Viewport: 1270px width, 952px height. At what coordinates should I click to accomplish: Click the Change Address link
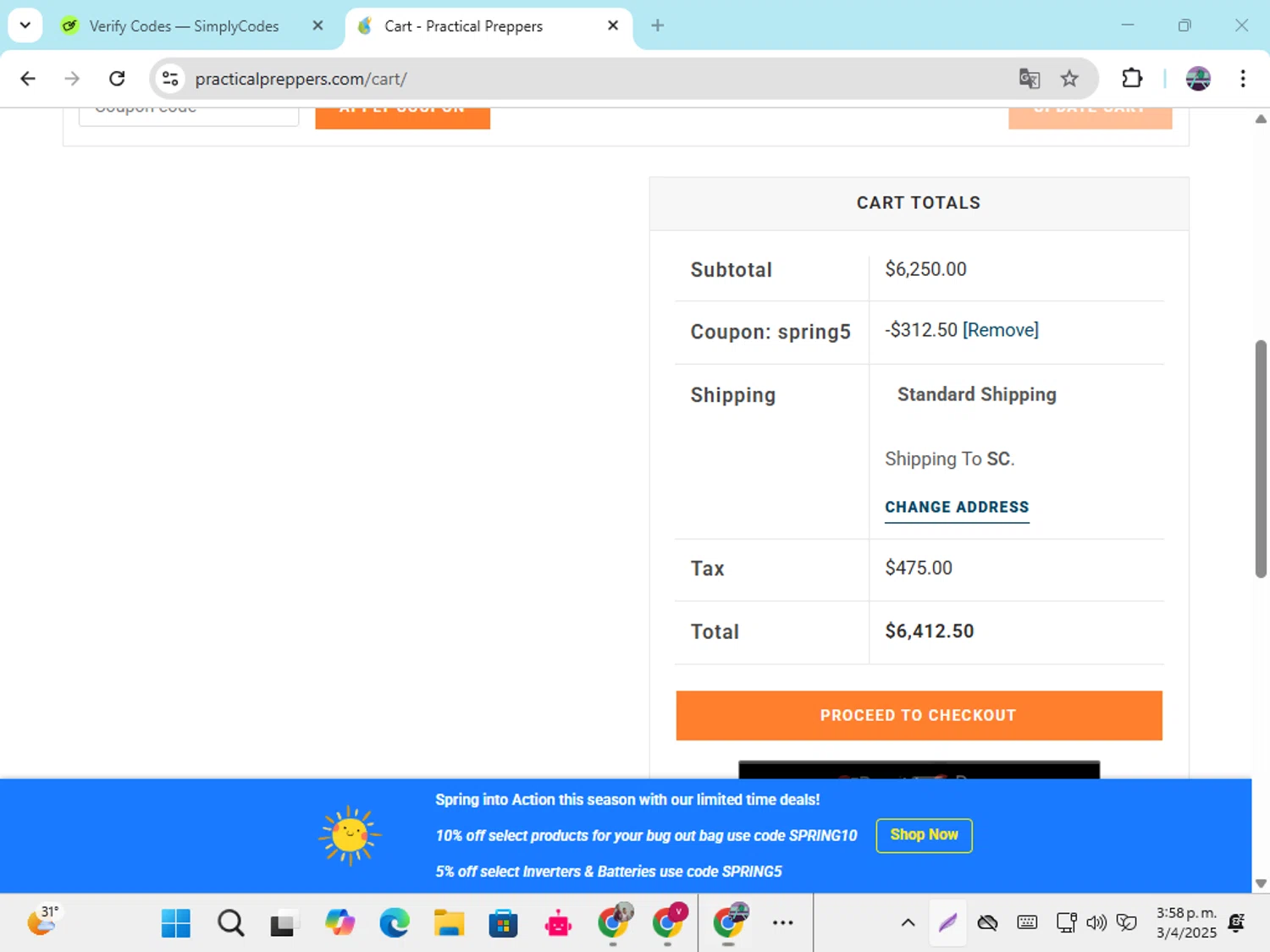tap(957, 508)
